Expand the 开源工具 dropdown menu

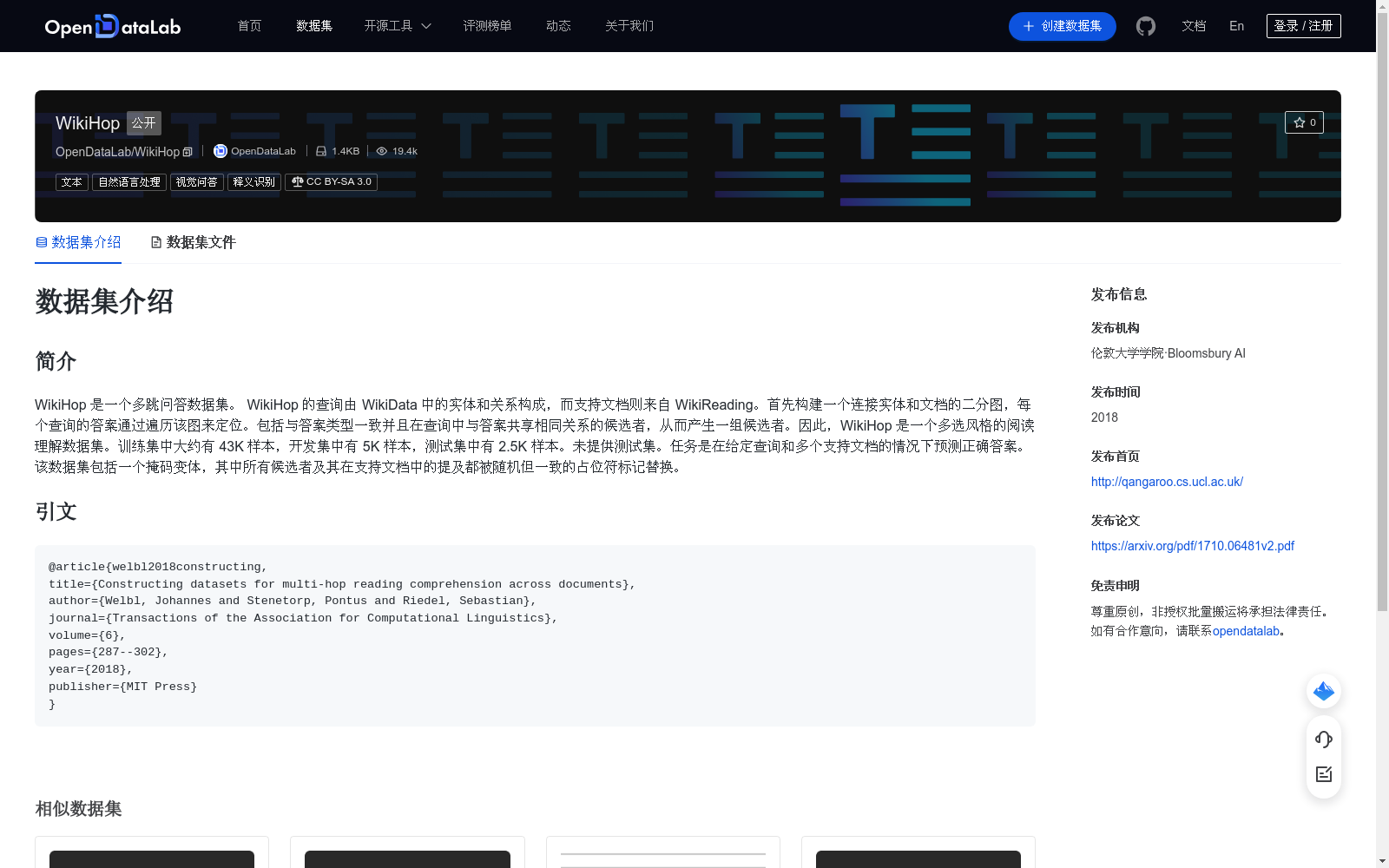398,26
